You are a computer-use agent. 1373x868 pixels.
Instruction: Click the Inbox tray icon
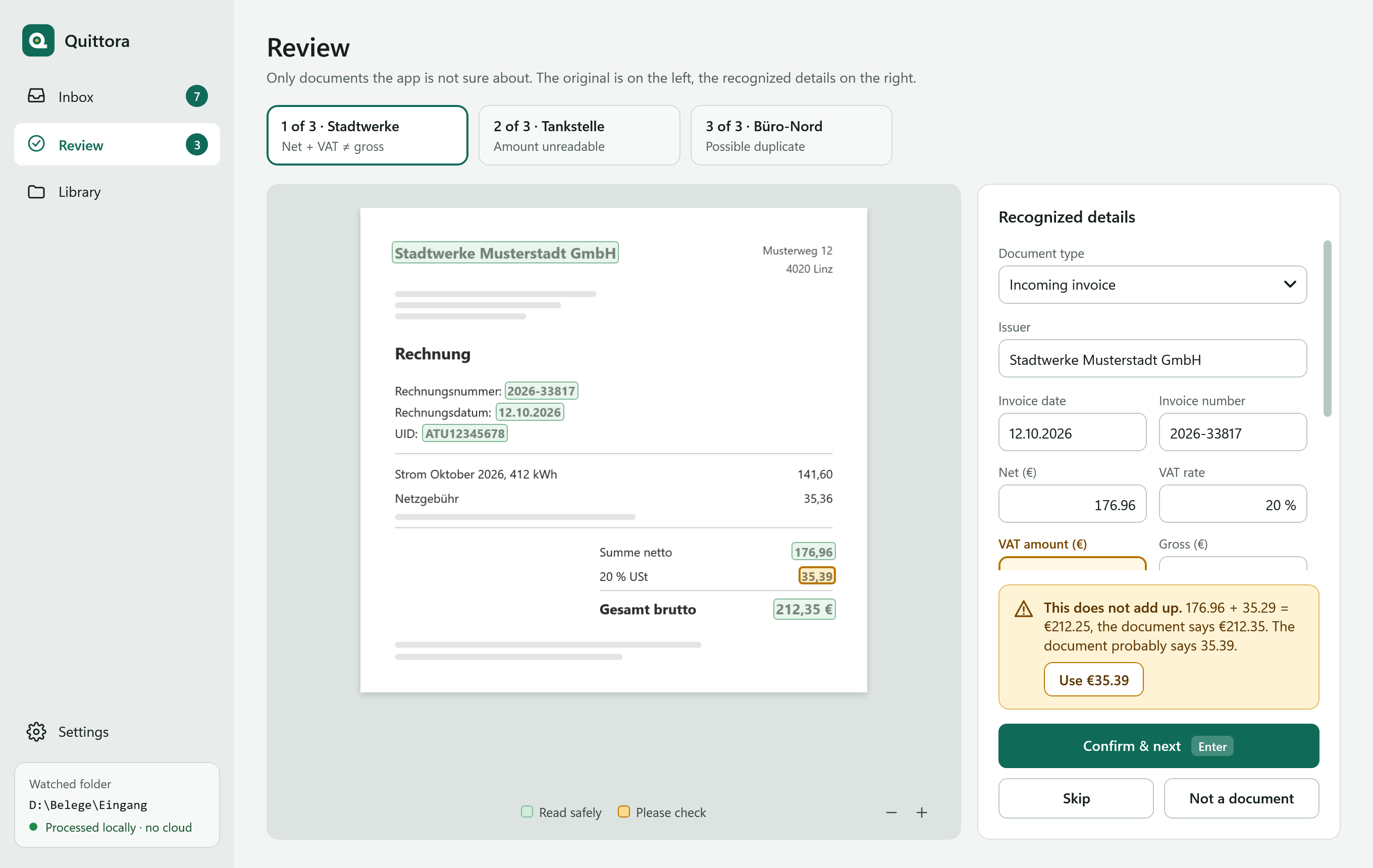click(36, 96)
